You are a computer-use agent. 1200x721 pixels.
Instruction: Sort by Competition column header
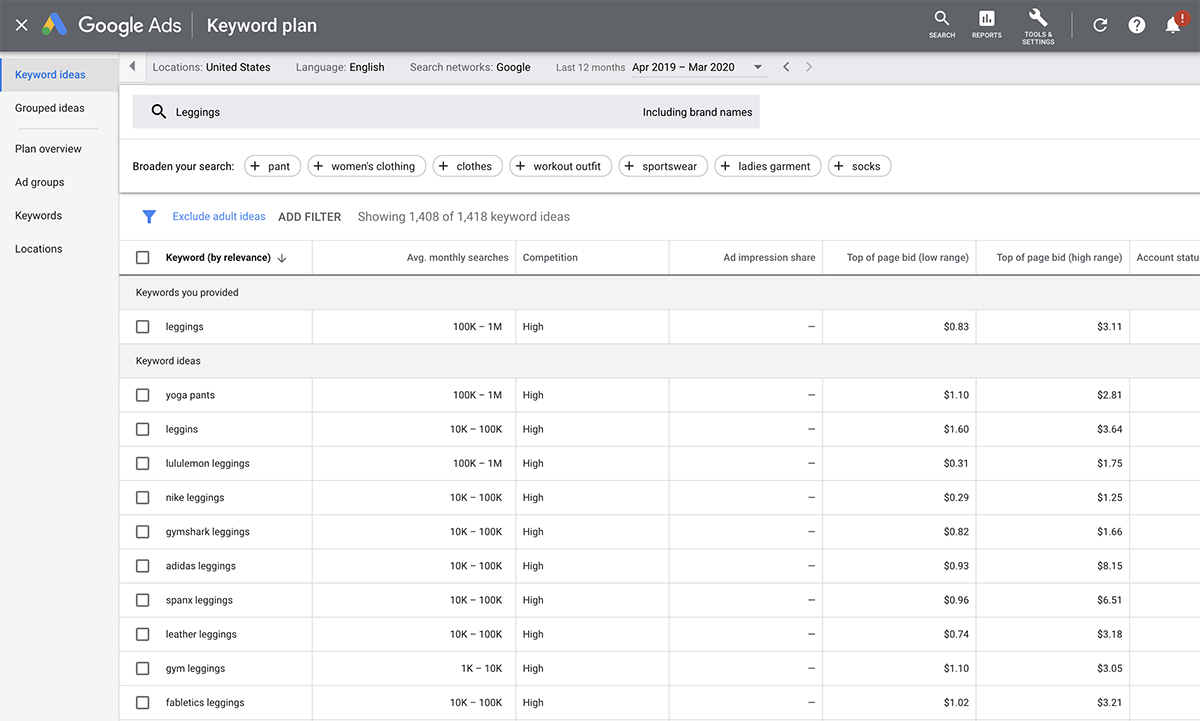[550, 258]
